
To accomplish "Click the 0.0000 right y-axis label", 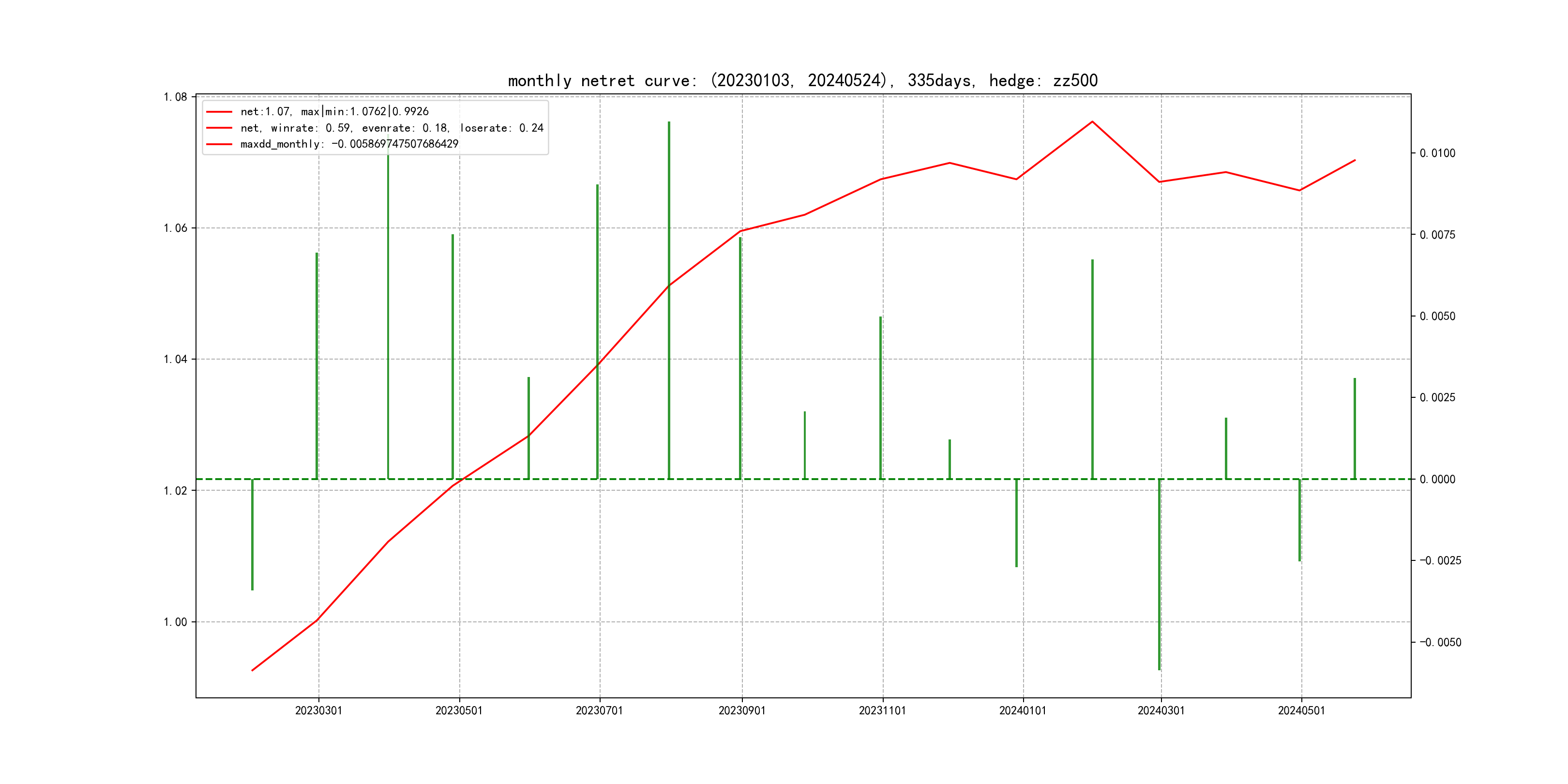I will pyautogui.click(x=1437, y=479).
